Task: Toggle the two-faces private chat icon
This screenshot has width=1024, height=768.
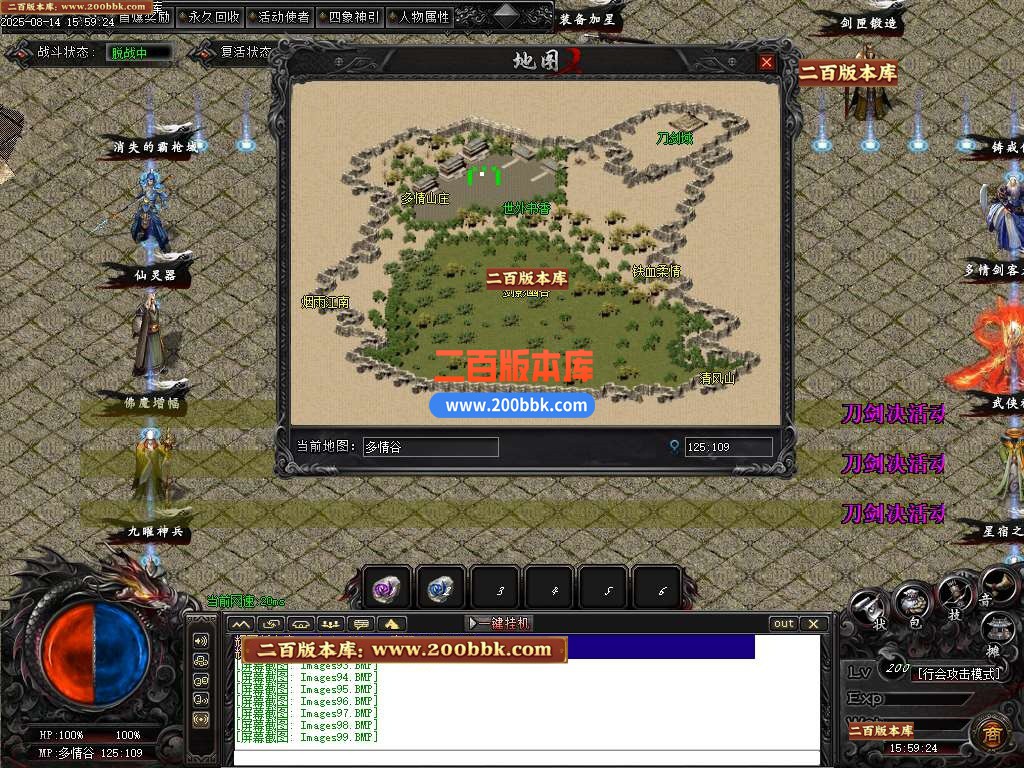Action: [201, 680]
